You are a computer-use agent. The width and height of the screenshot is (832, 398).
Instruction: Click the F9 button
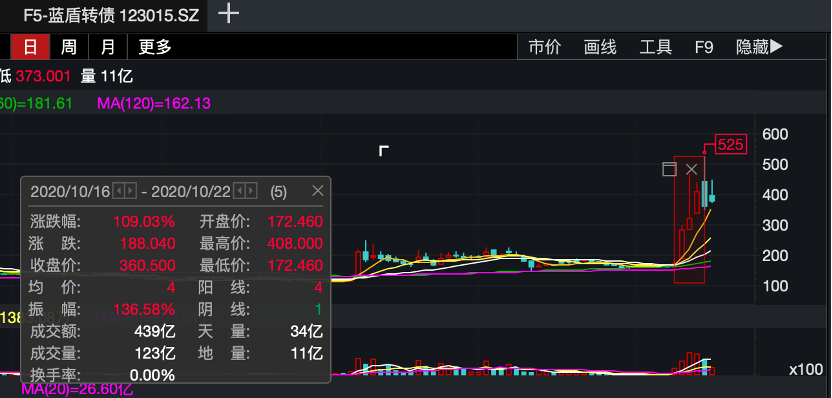tap(704, 47)
